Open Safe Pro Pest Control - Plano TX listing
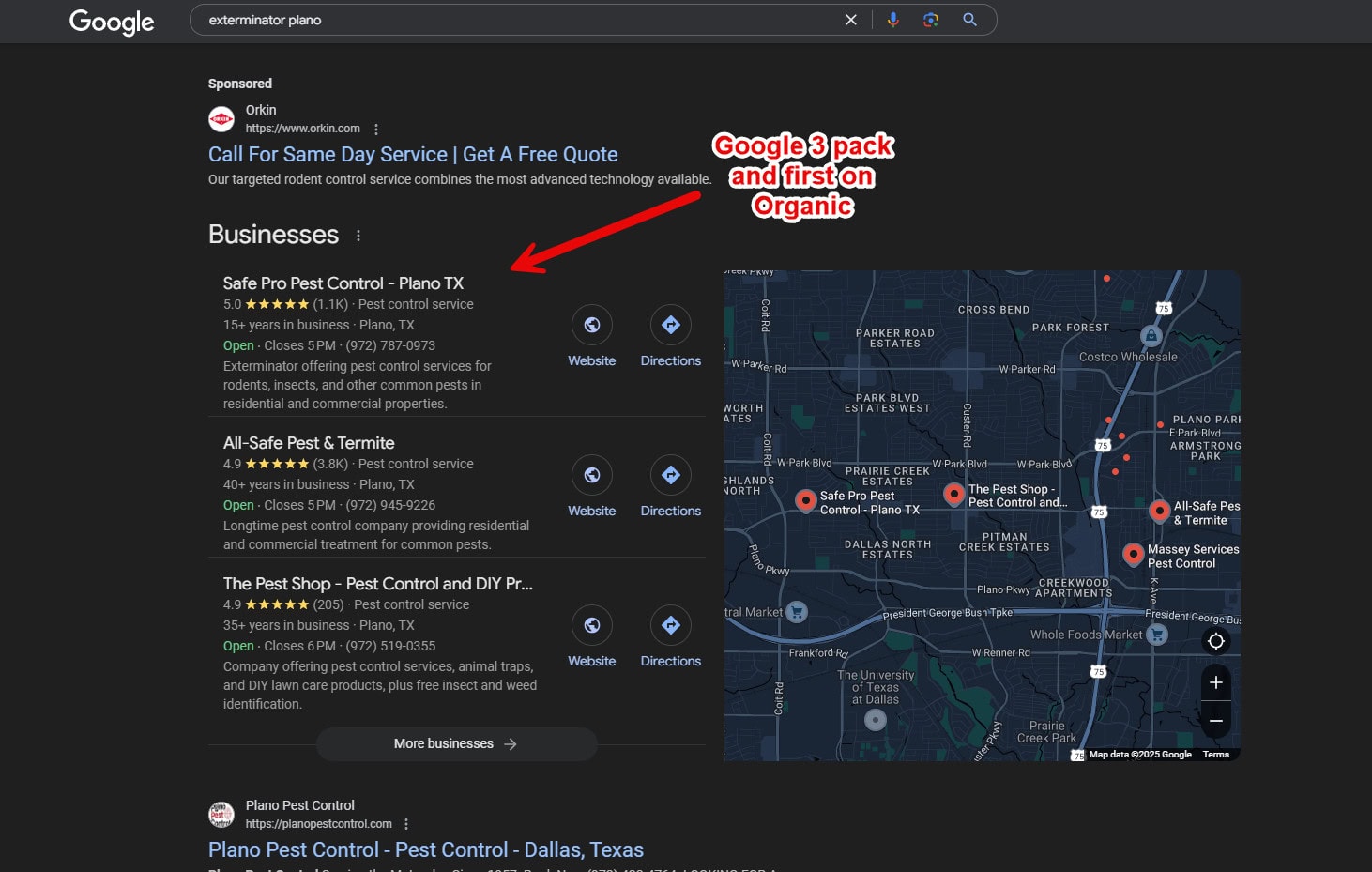Viewport: 1372px width, 872px height. click(343, 283)
